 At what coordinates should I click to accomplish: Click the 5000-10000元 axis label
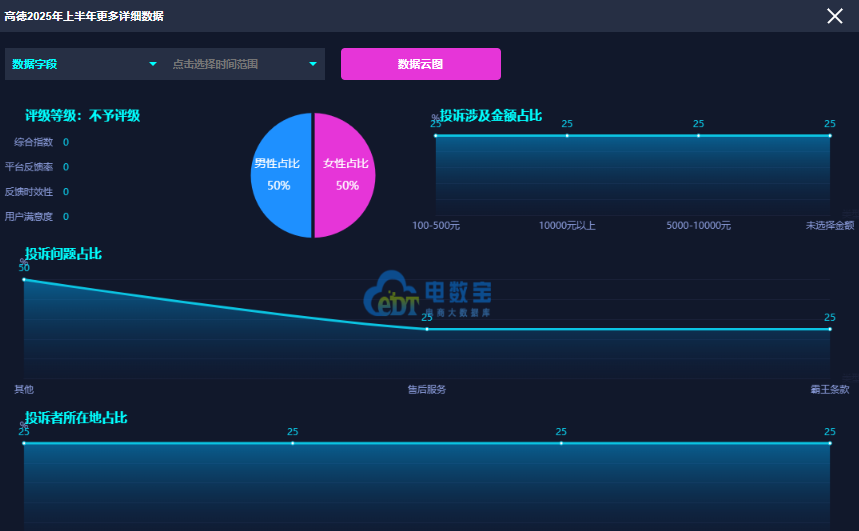point(698,225)
